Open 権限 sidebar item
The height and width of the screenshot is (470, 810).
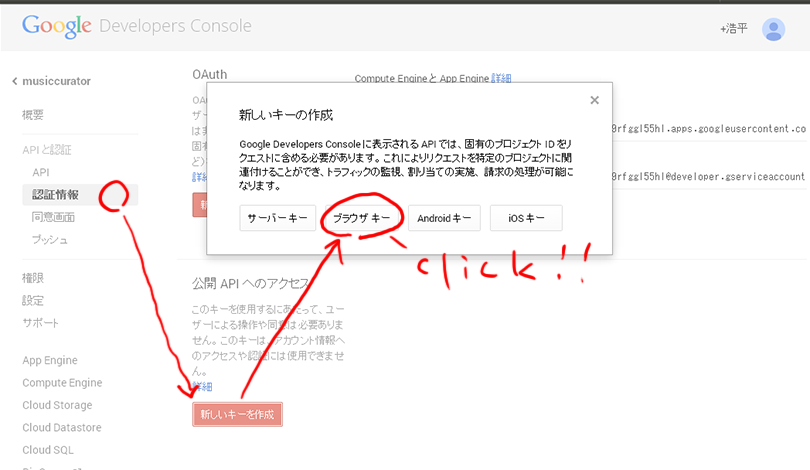point(33,278)
